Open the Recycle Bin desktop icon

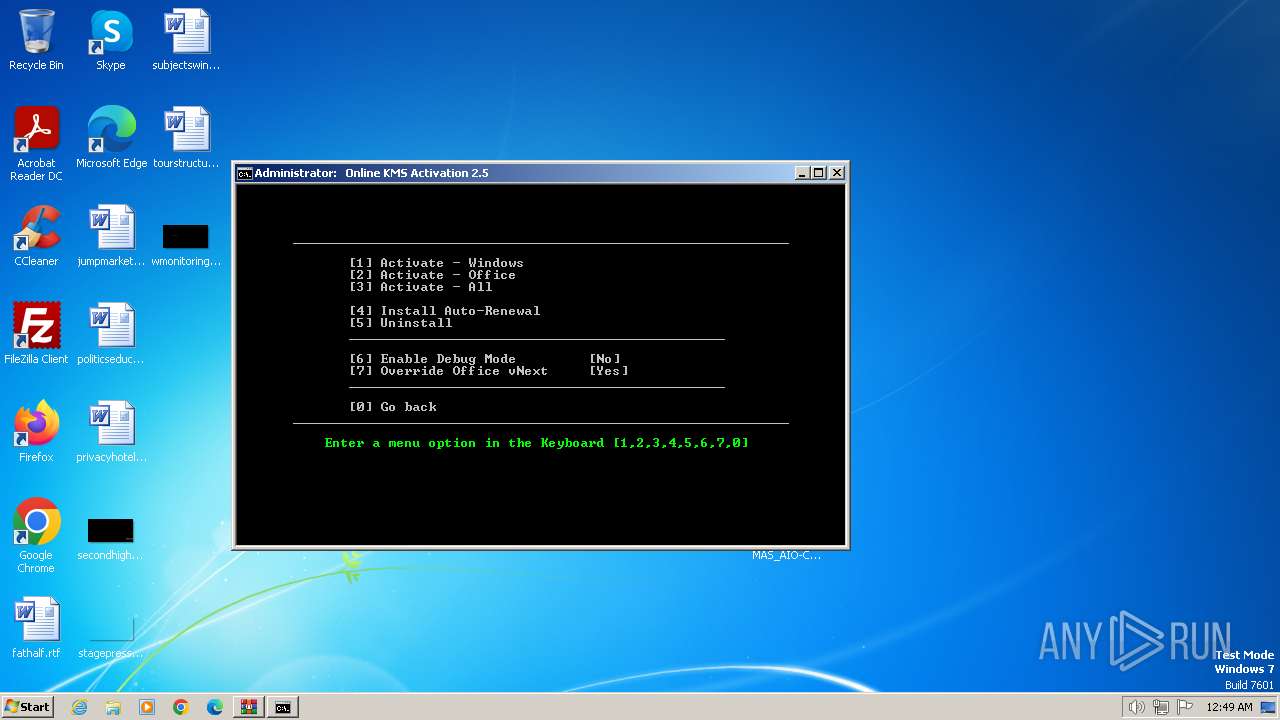[x=36, y=40]
